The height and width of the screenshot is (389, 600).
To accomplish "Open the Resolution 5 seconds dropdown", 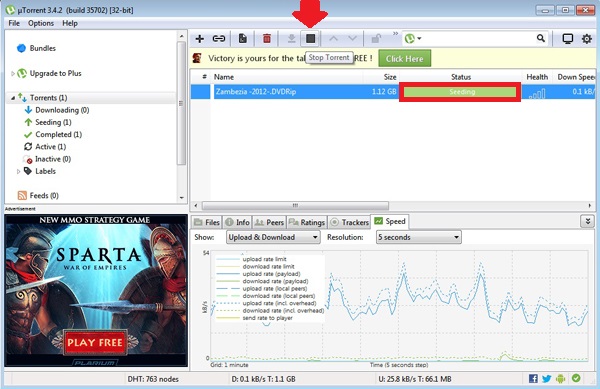I will (x=419, y=237).
